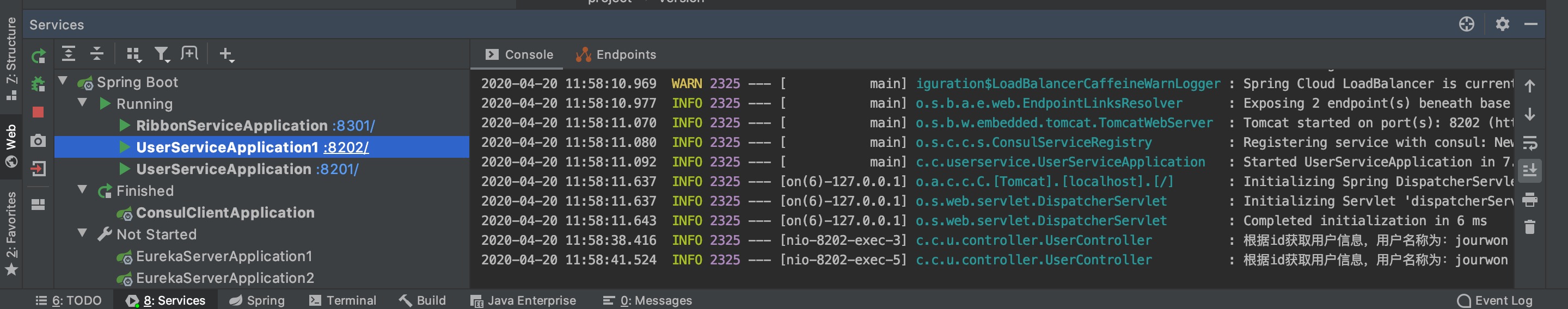1568x309 pixels.
Task: Open the Filter dropdown in toolbar
Action: (x=162, y=54)
